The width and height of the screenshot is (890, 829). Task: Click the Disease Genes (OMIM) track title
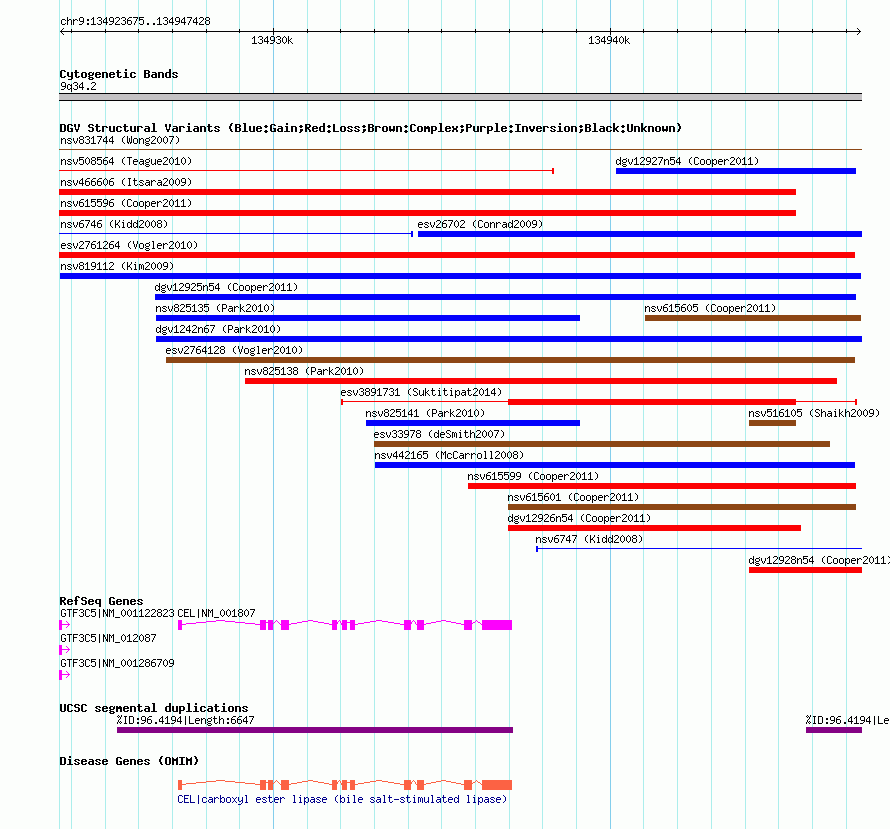click(129, 761)
